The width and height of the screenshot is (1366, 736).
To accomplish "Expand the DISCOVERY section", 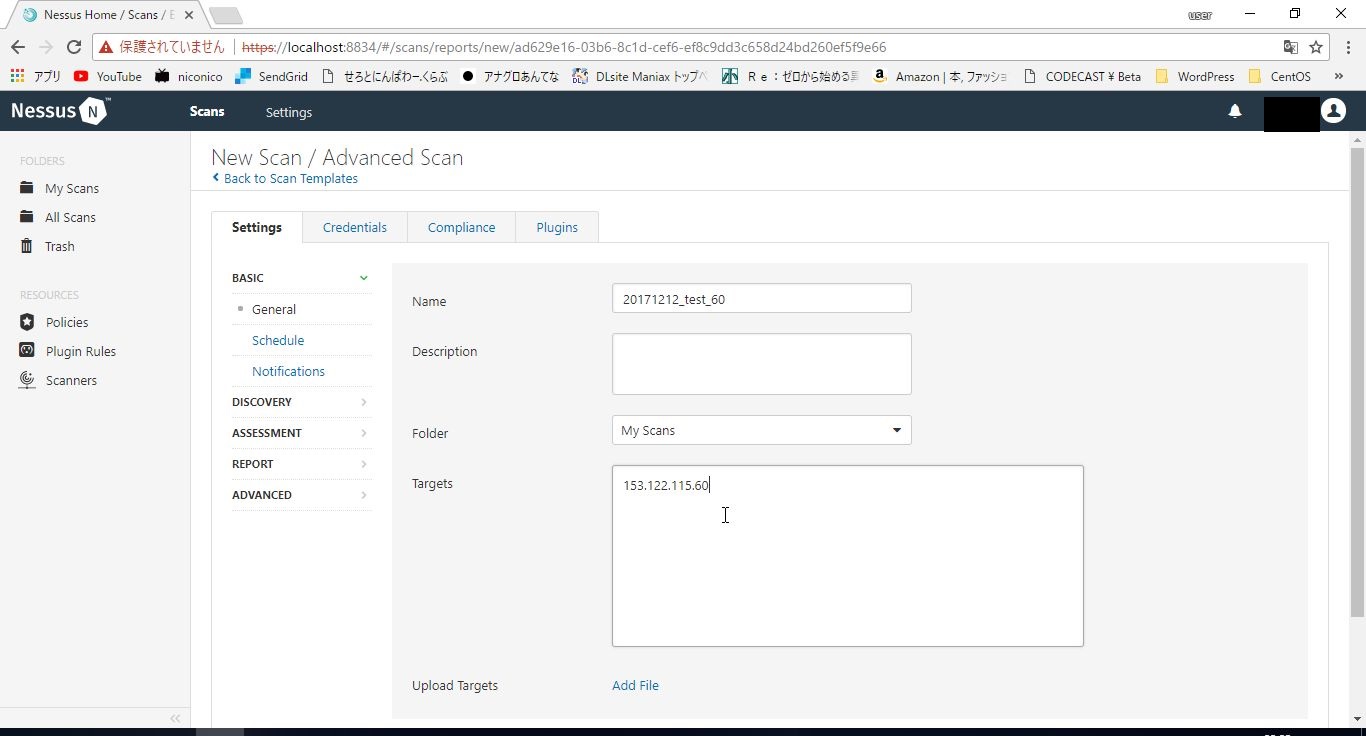I will 301,402.
